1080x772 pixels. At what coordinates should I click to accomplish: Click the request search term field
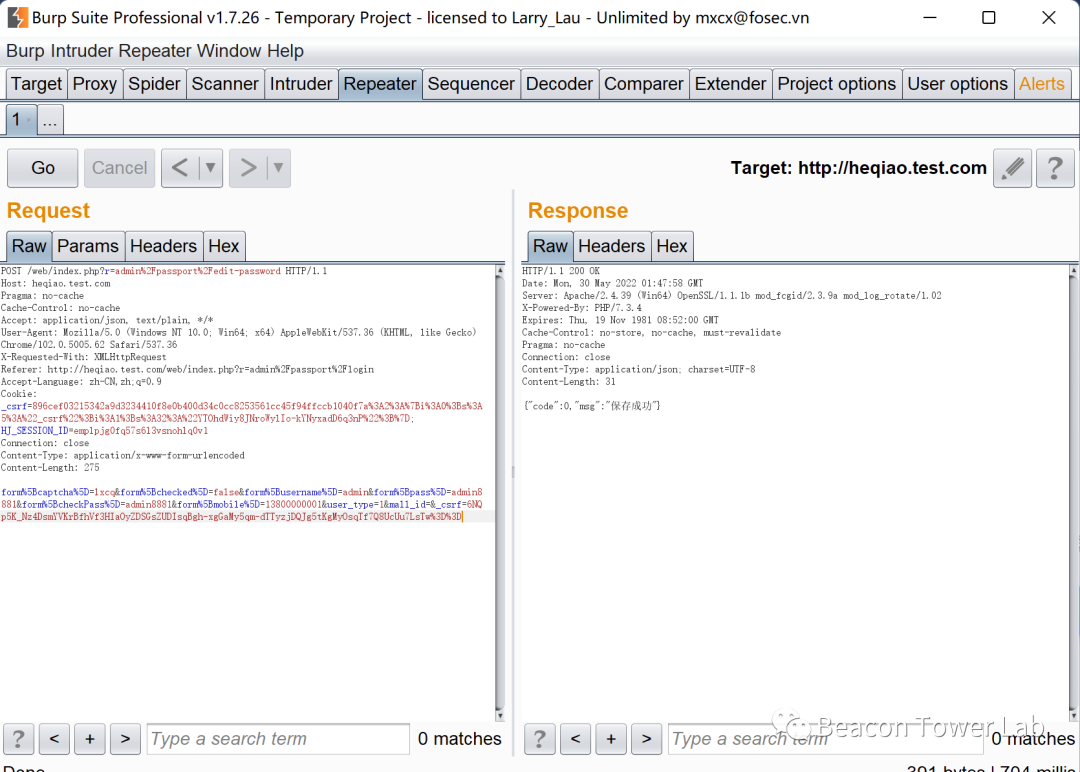(x=278, y=739)
